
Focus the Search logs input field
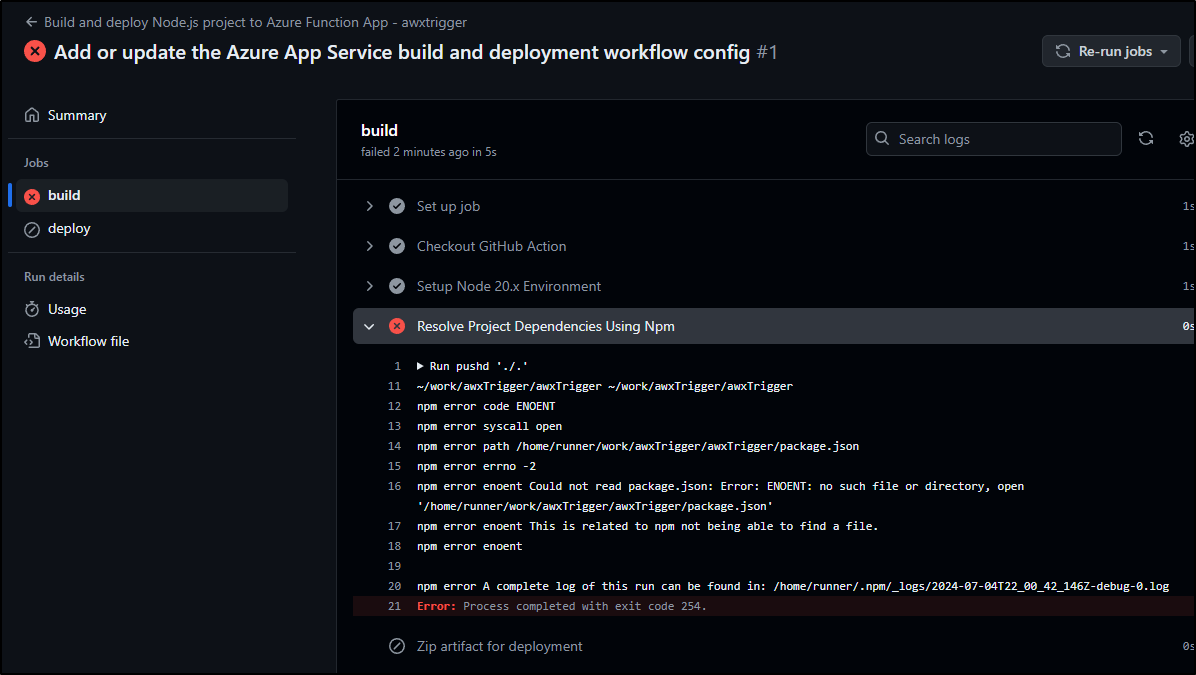[x=993, y=139]
